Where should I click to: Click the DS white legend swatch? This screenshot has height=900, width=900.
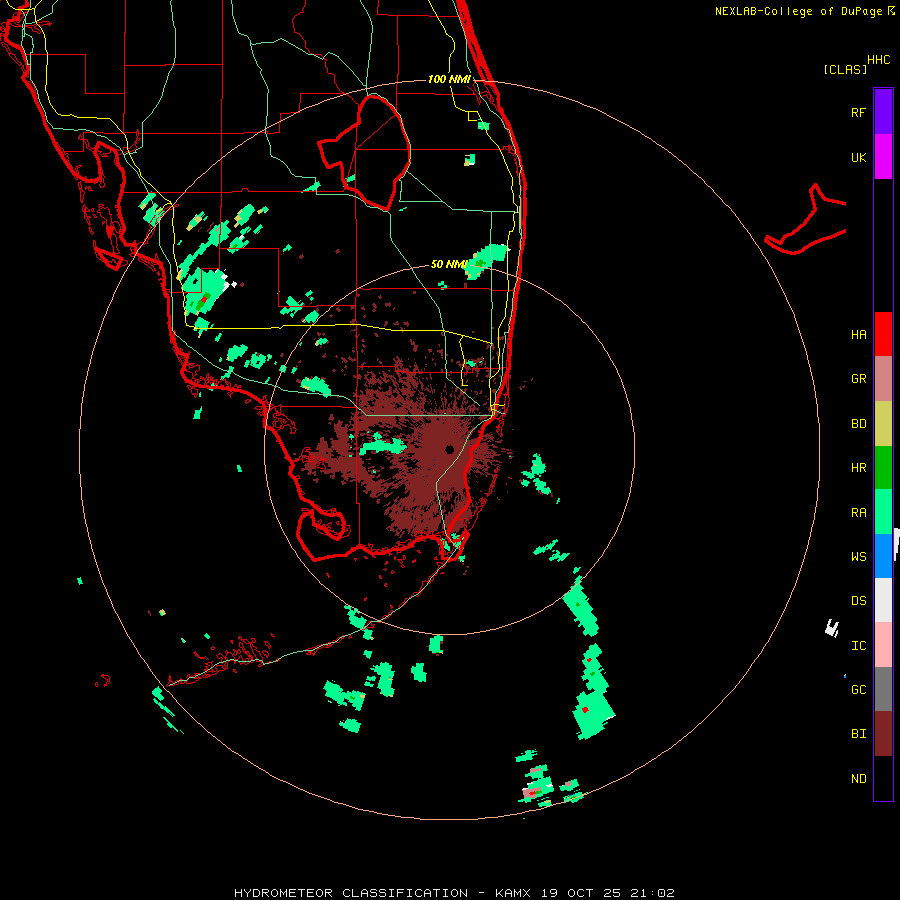click(x=883, y=600)
